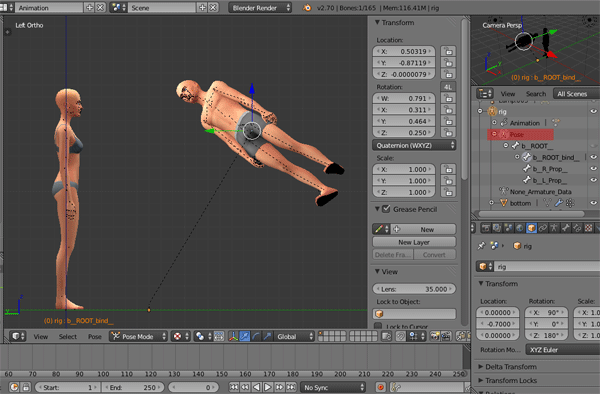Open the 3D viewport editor type selector
The height and width of the screenshot is (394, 600).
click(17, 336)
